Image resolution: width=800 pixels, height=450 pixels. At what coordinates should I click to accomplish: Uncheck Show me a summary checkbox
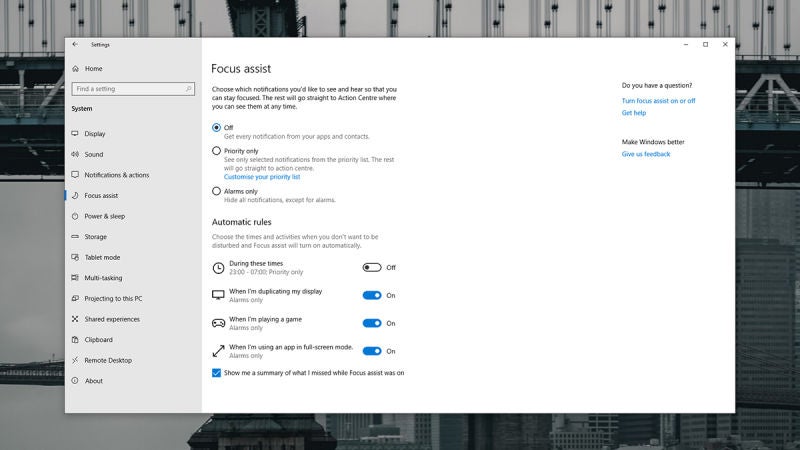point(217,372)
